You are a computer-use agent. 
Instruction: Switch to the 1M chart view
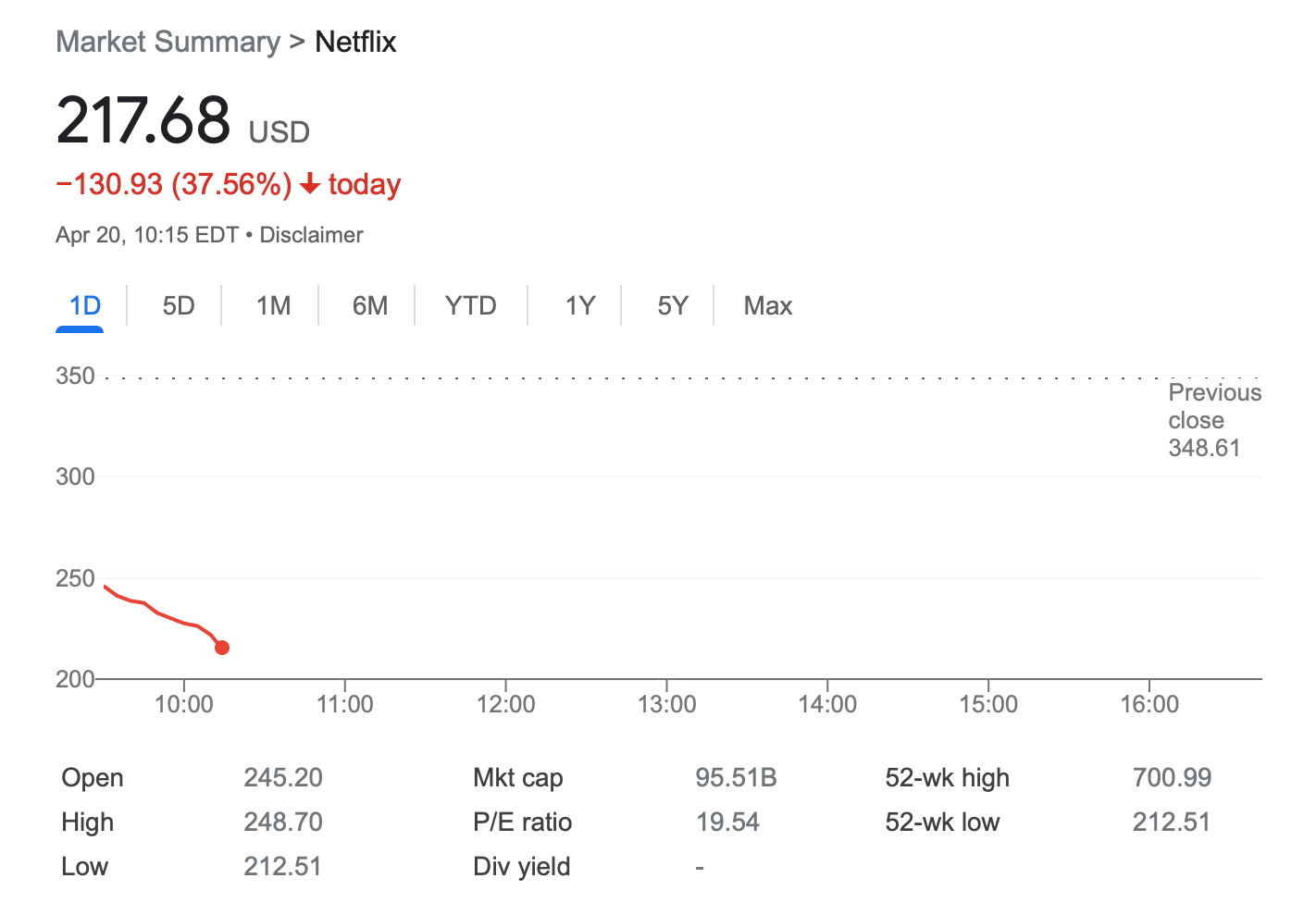[x=273, y=305]
